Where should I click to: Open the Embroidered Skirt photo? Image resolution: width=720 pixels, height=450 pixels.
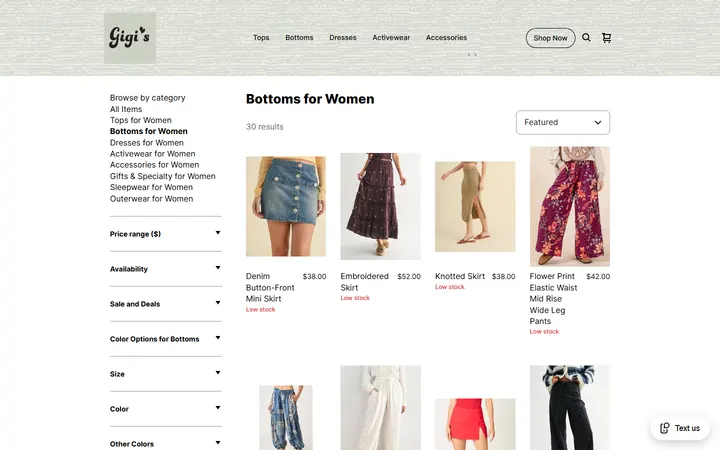(x=381, y=206)
